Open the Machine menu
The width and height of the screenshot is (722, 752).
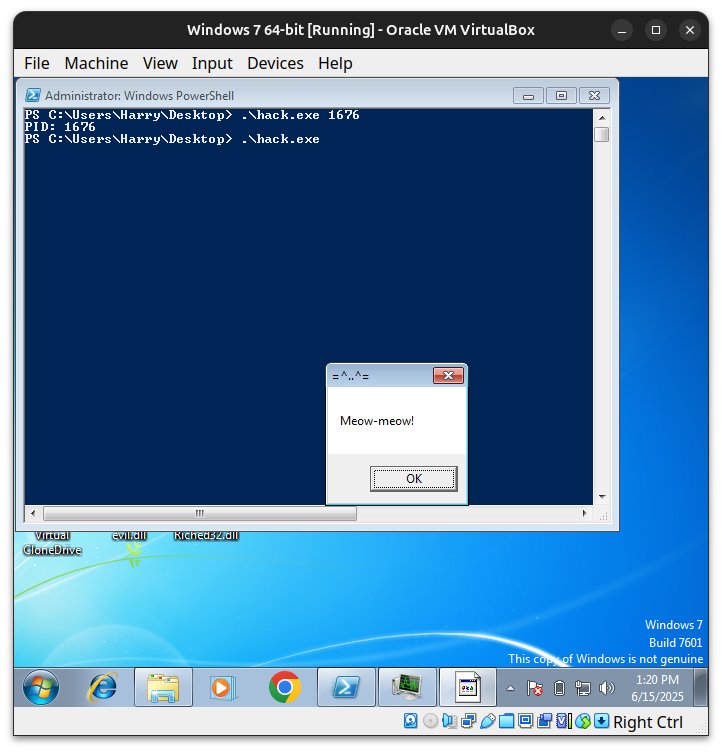click(x=96, y=63)
